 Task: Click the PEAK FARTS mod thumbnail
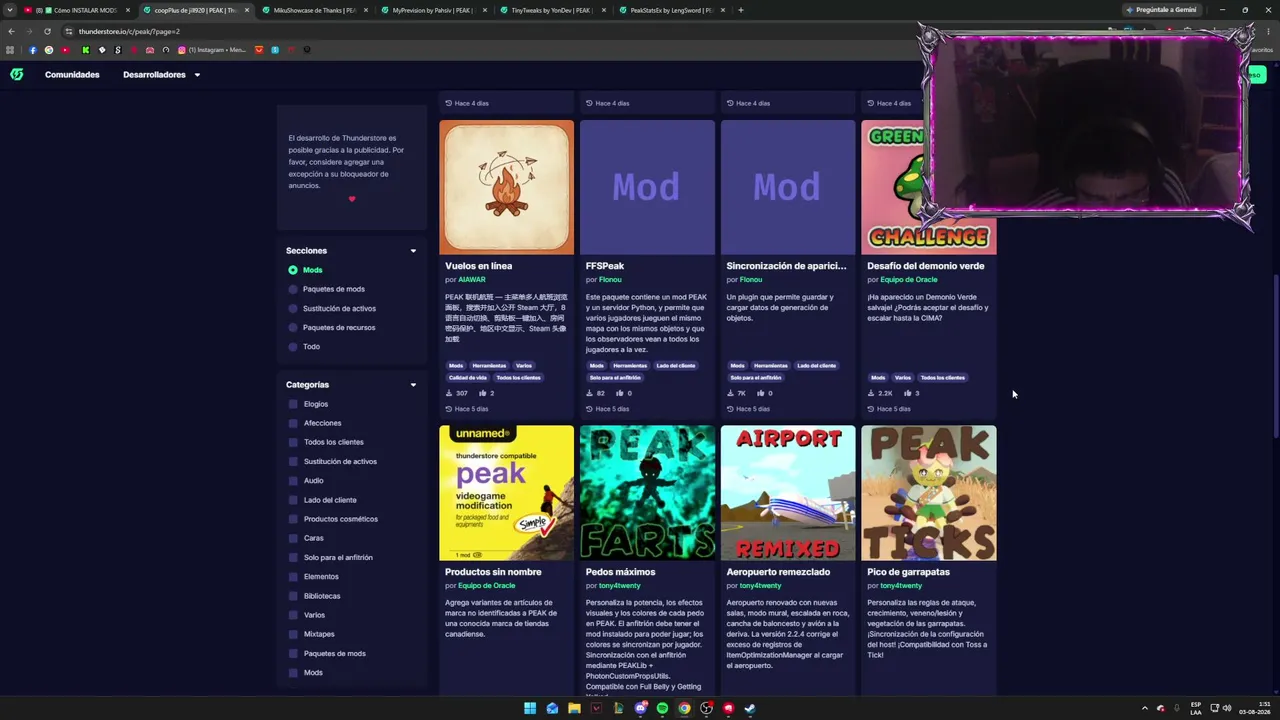647,493
